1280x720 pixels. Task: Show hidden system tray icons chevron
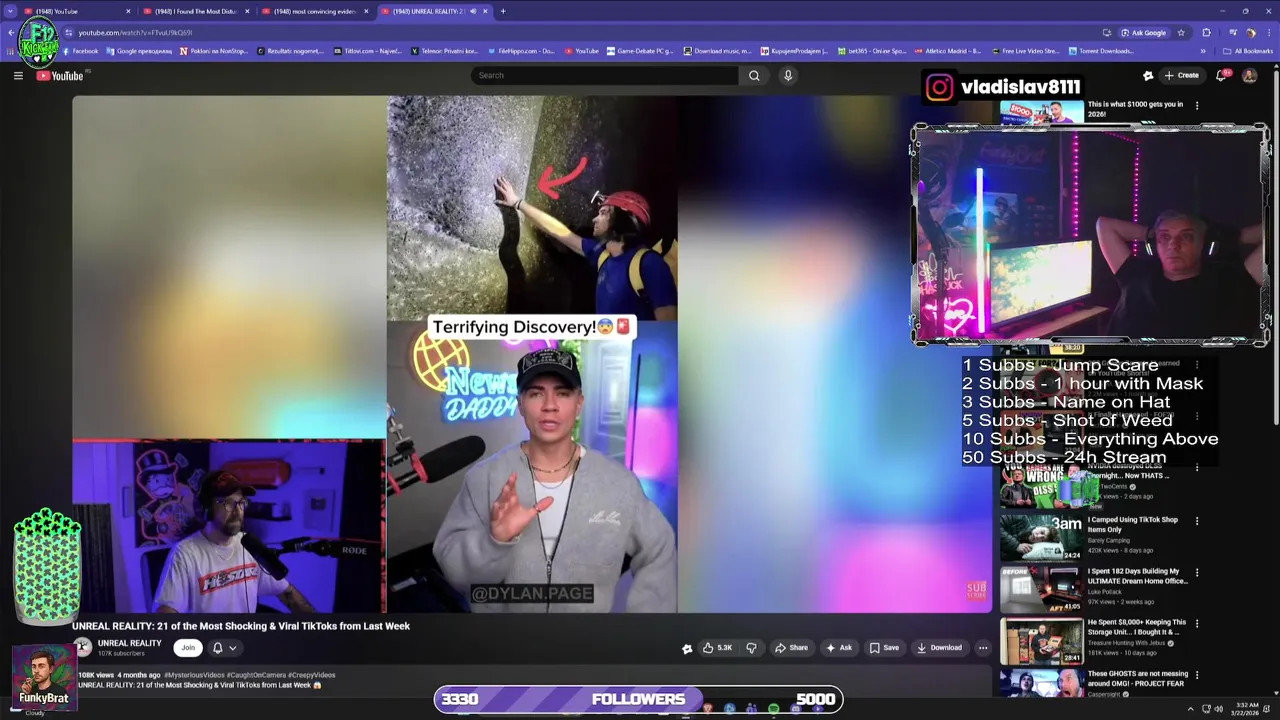[1190, 709]
